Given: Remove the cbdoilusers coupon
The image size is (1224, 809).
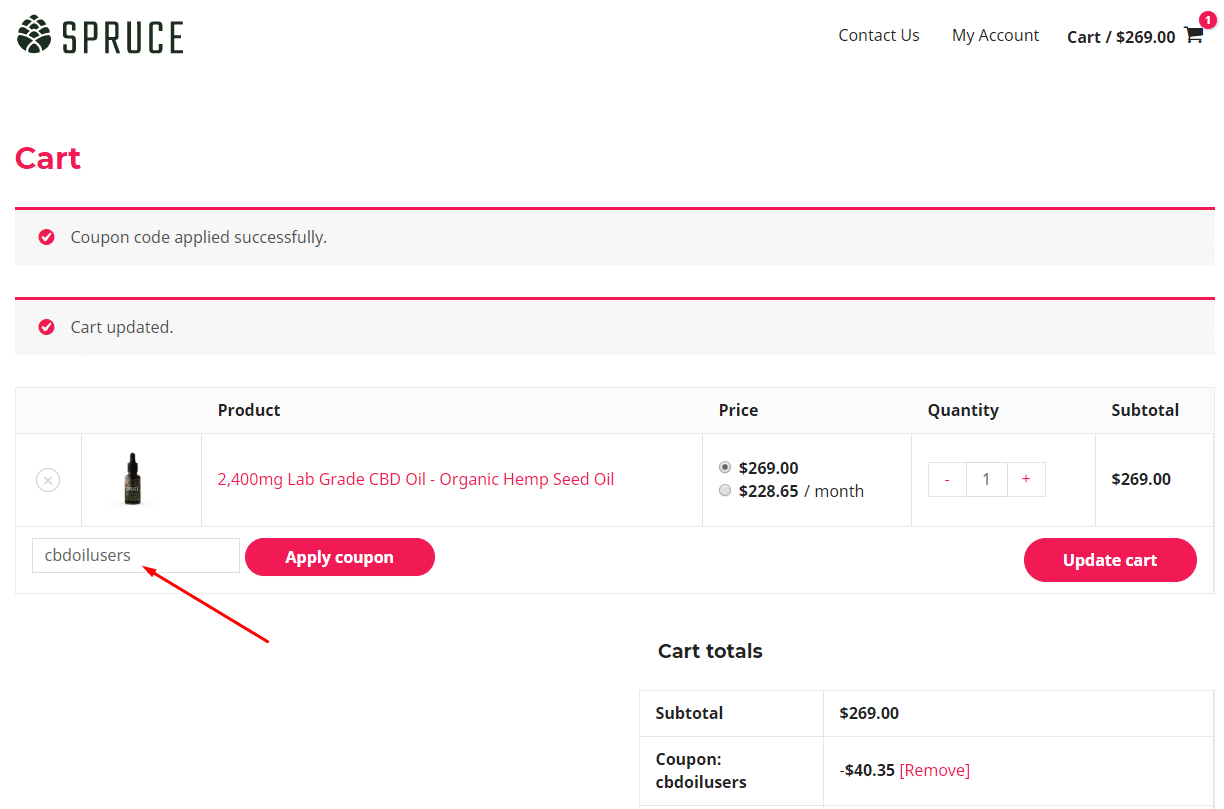Looking at the screenshot, I should tap(934, 770).
